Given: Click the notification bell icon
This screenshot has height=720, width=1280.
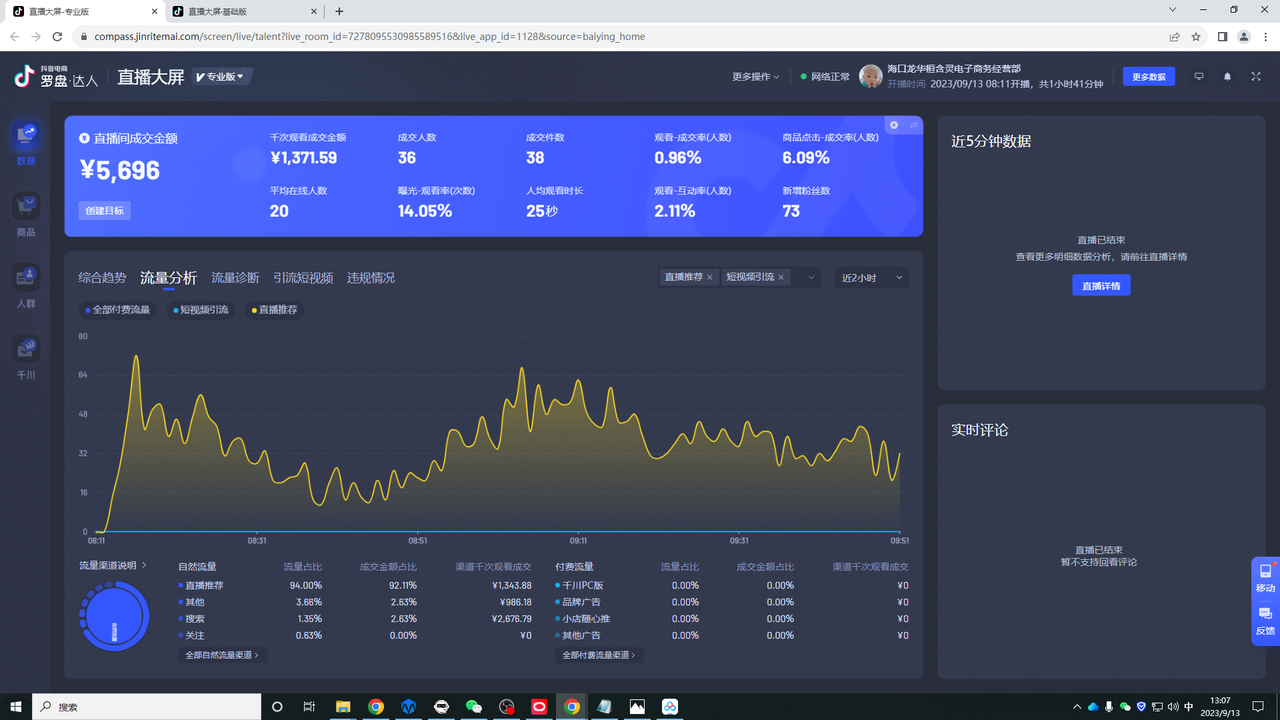Looking at the screenshot, I should (1227, 77).
